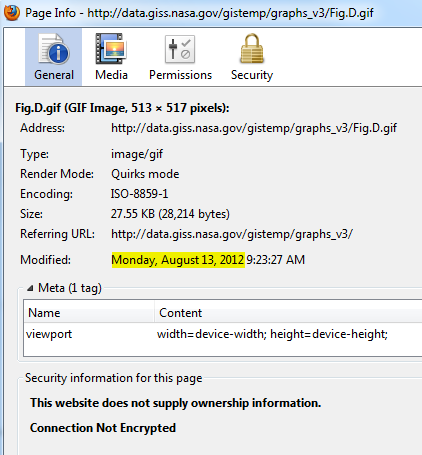Switch to the Media film-strip icon
Screen dimensions: 422x455
[x=111, y=49]
